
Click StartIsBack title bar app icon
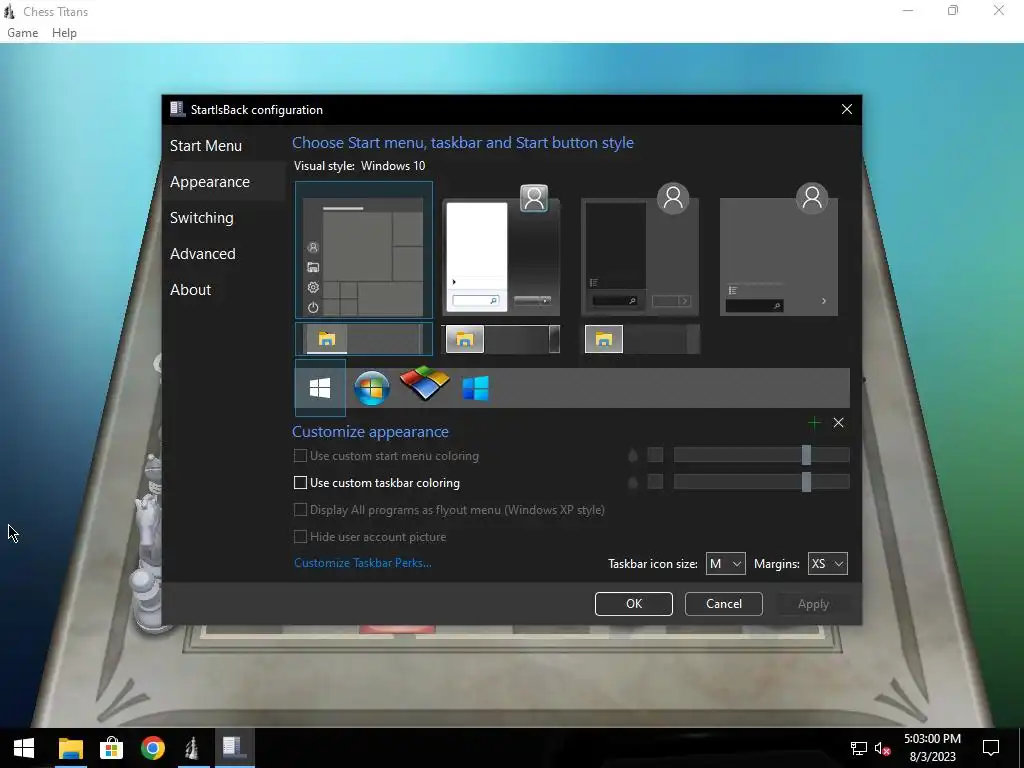(x=177, y=109)
